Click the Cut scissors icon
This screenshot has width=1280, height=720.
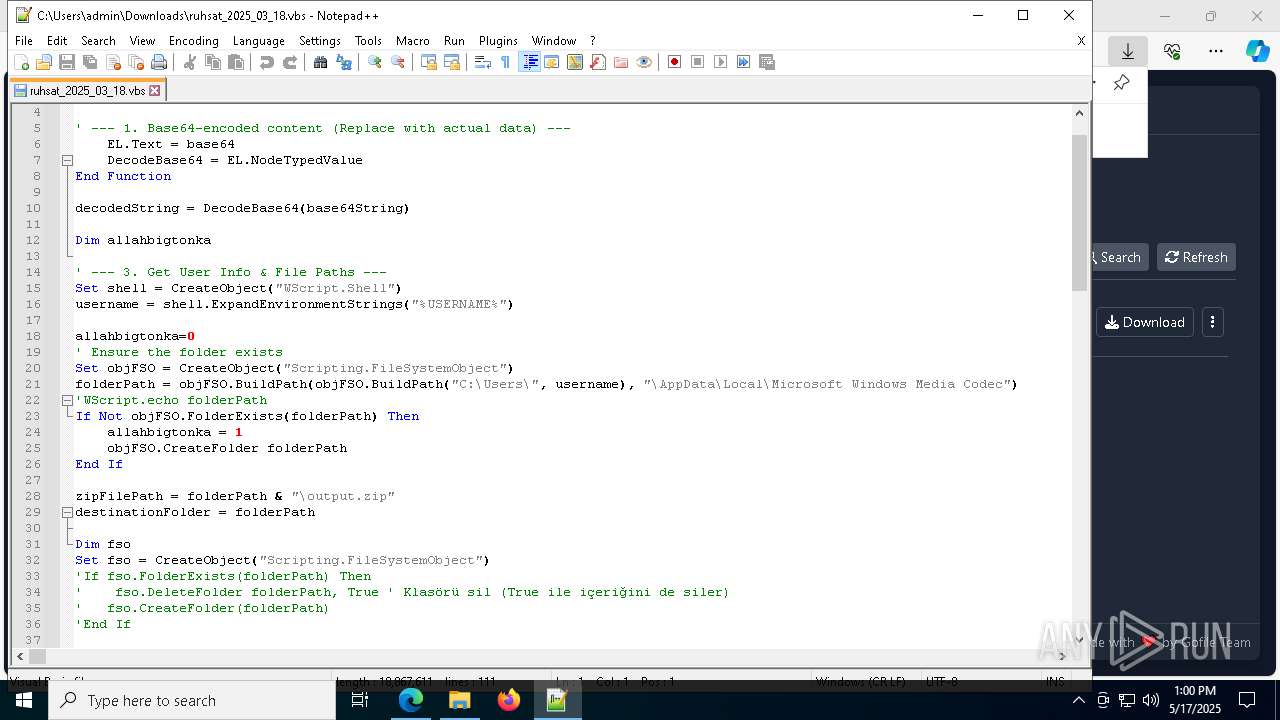pyautogui.click(x=190, y=62)
